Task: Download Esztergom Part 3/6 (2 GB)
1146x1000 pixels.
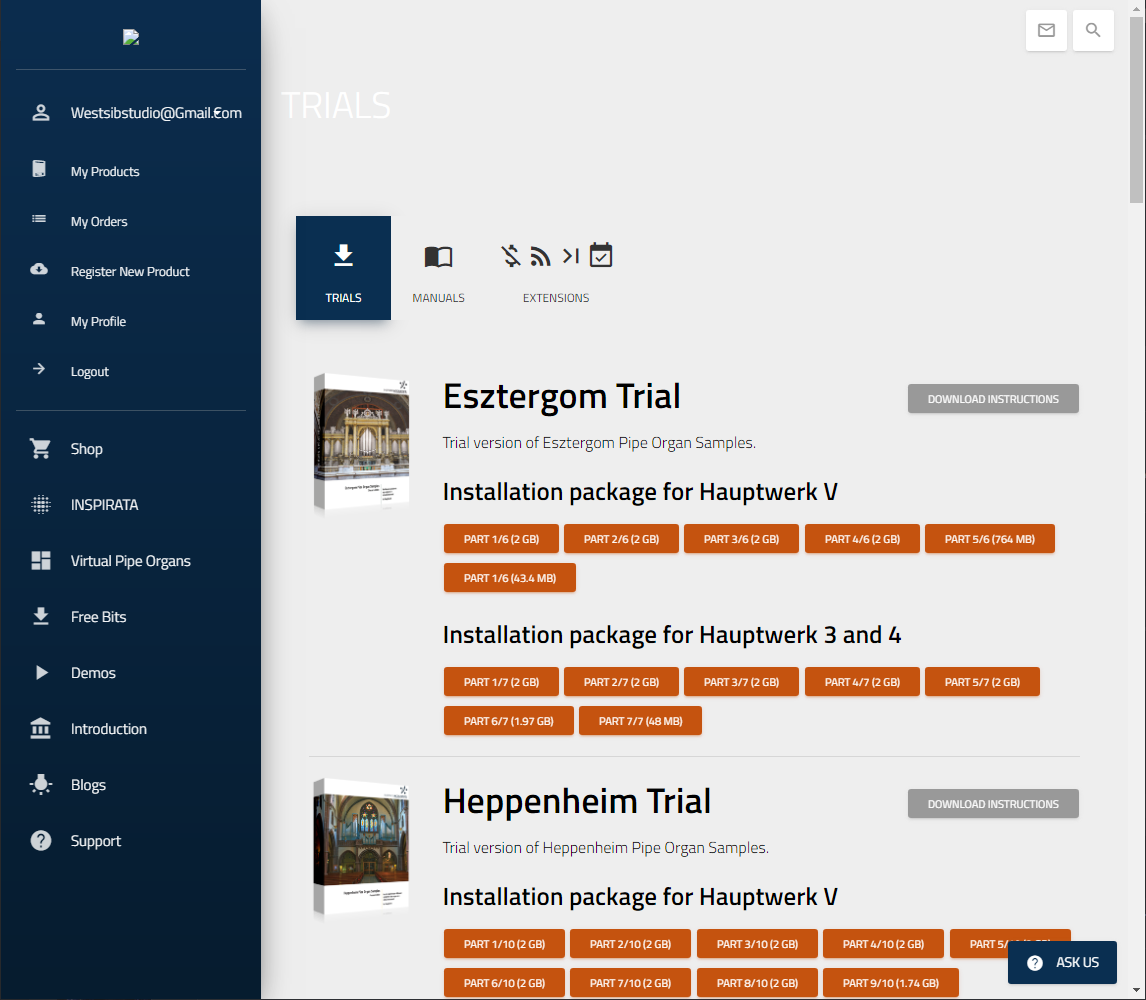Action: [741, 539]
